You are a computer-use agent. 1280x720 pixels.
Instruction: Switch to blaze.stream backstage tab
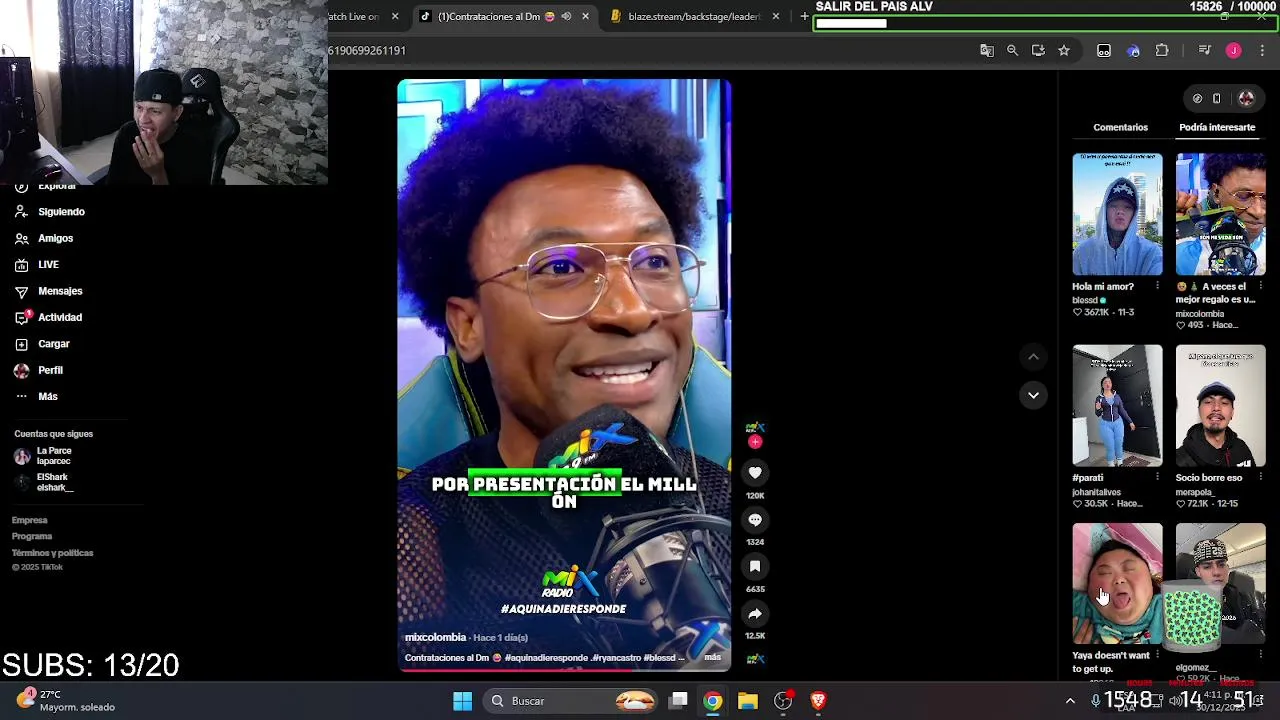(686, 16)
